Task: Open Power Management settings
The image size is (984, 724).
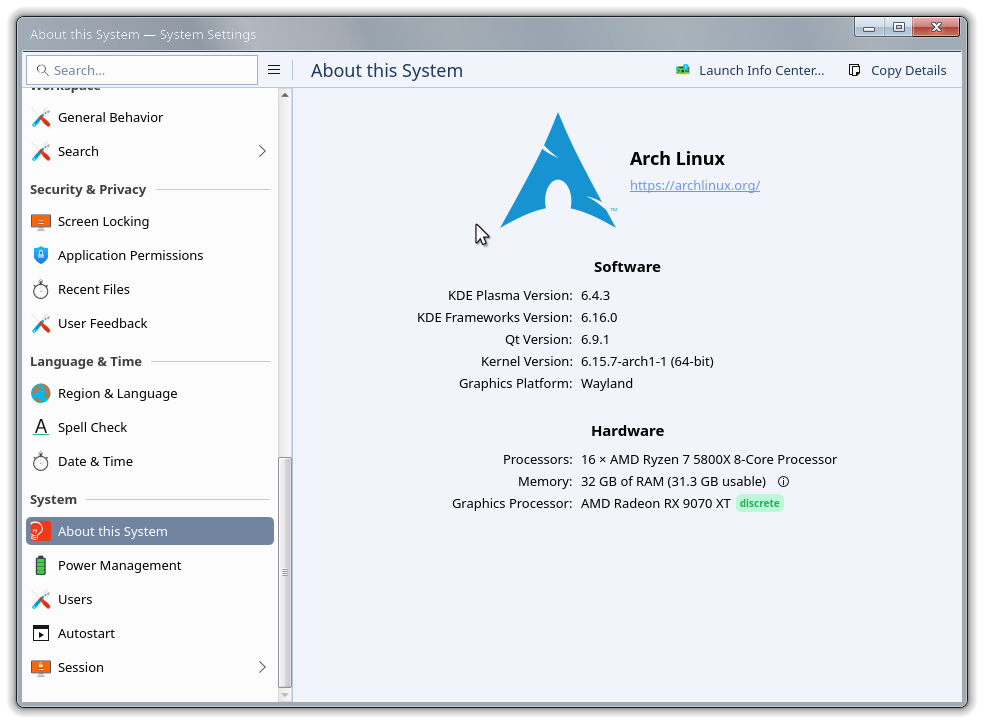Action: coord(150,565)
